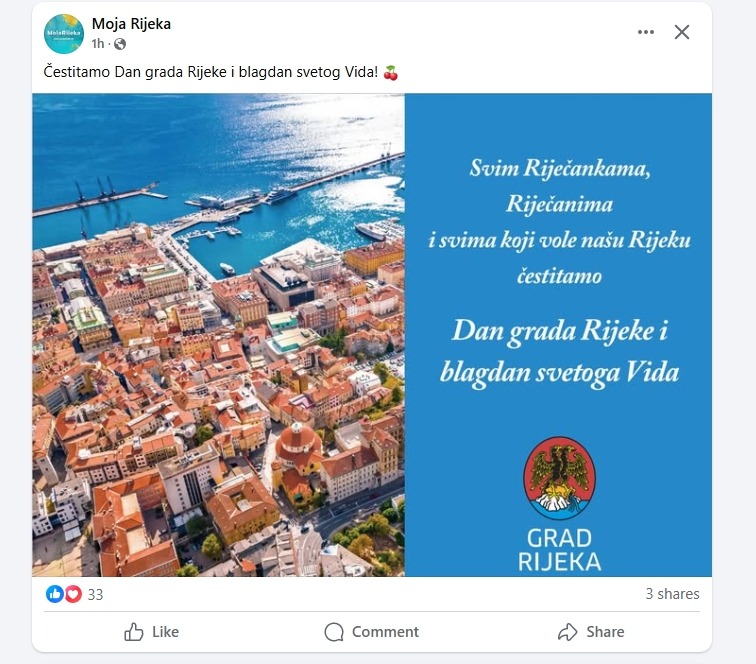The height and width of the screenshot is (664, 756).
Task: Open the Moja Rijeka page name link
Action: pyautogui.click(x=131, y=24)
